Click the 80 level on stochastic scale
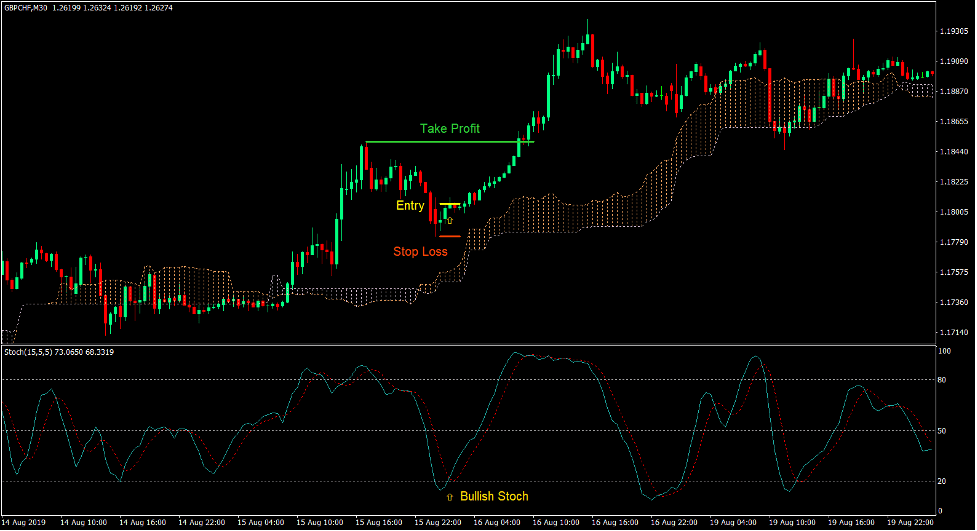Viewport: 977px width, 531px height. [943, 380]
